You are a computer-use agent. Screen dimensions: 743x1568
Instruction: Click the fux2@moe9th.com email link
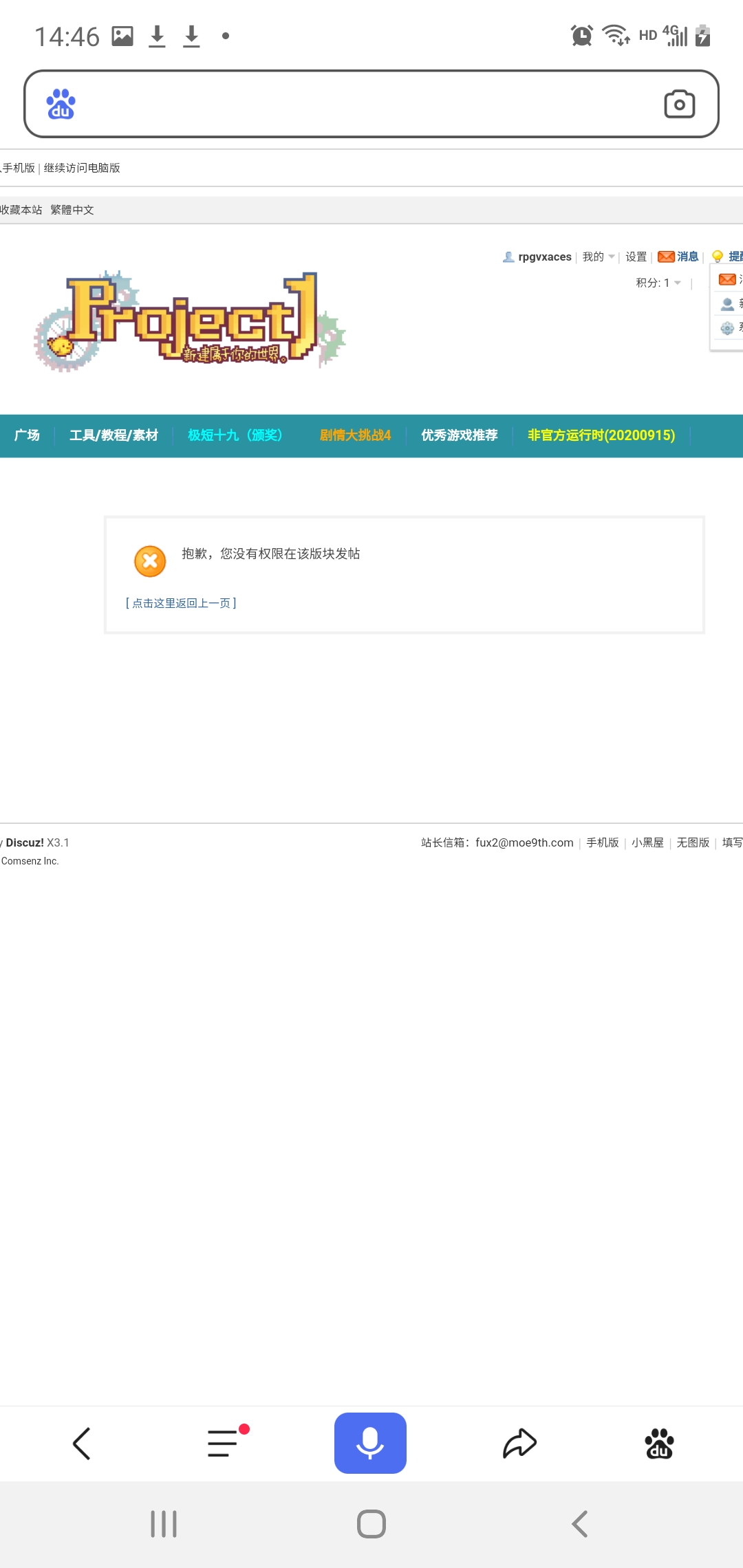[524, 842]
